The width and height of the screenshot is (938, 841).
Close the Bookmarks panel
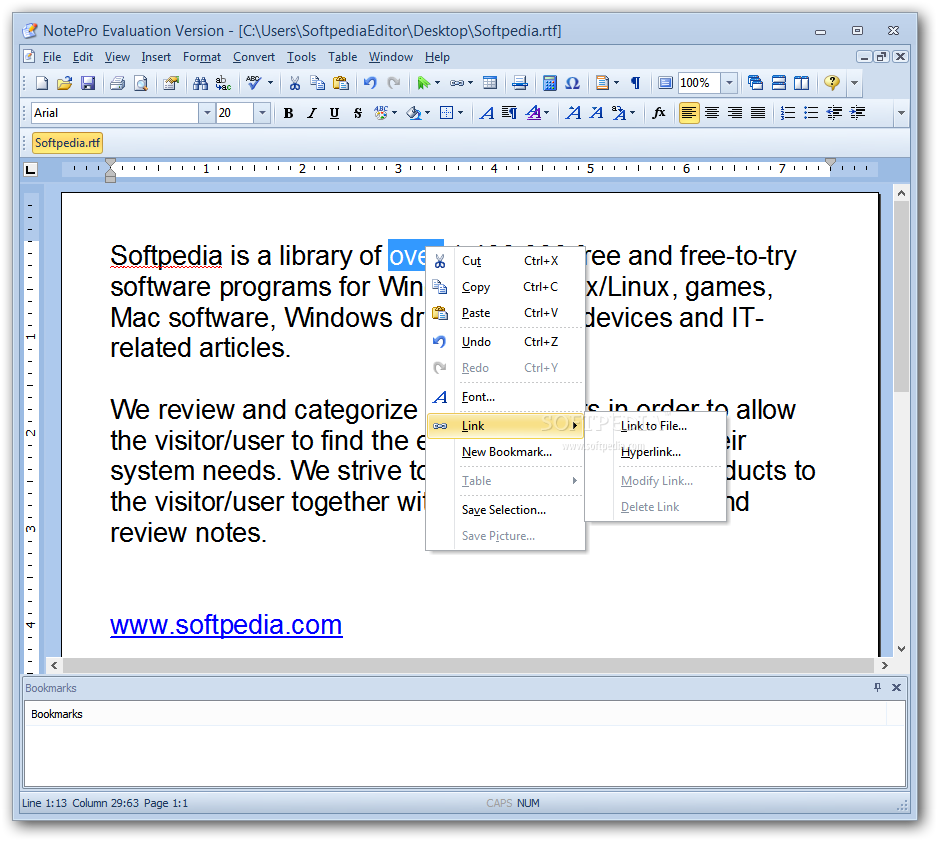pyautogui.click(x=896, y=688)
